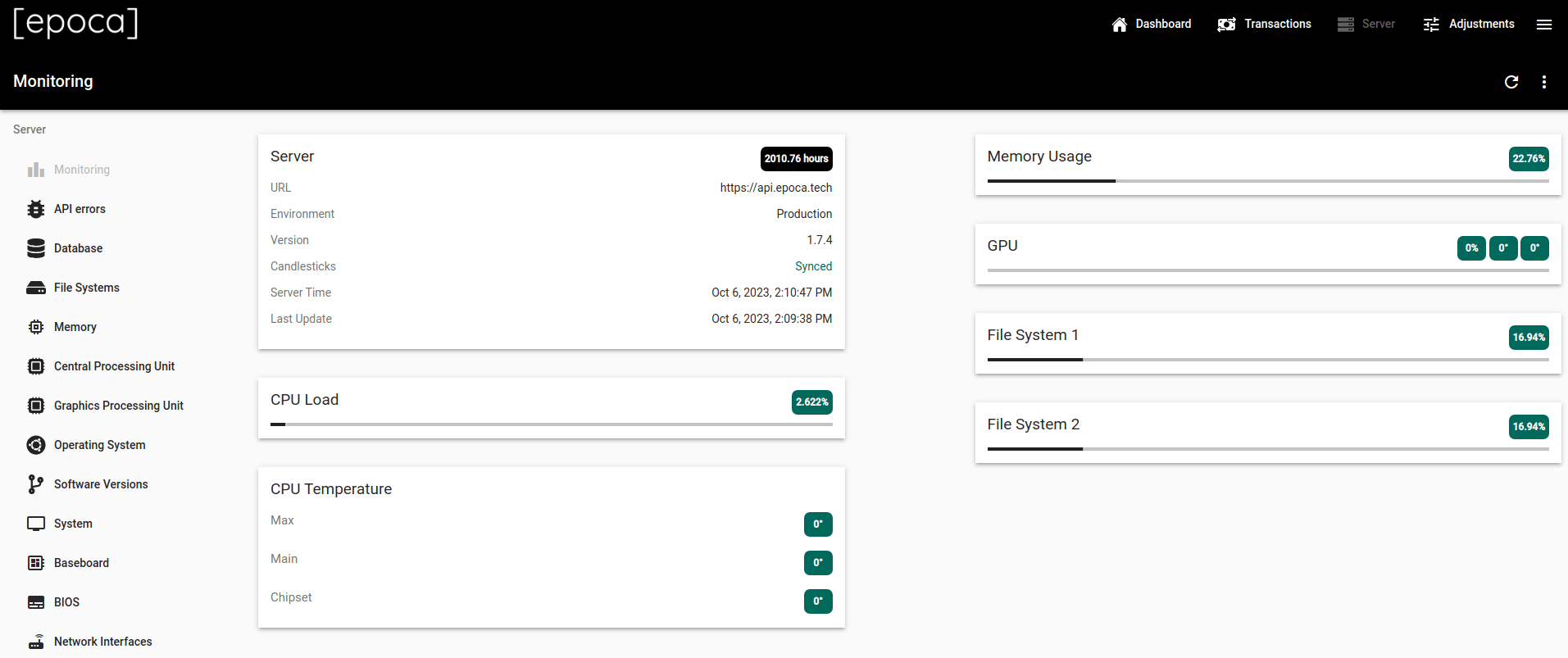This screenshot has height=658, width=1568.
Task: Select Memory label in the sidebar
Action: pyautogui.click(x=75, y=327)
